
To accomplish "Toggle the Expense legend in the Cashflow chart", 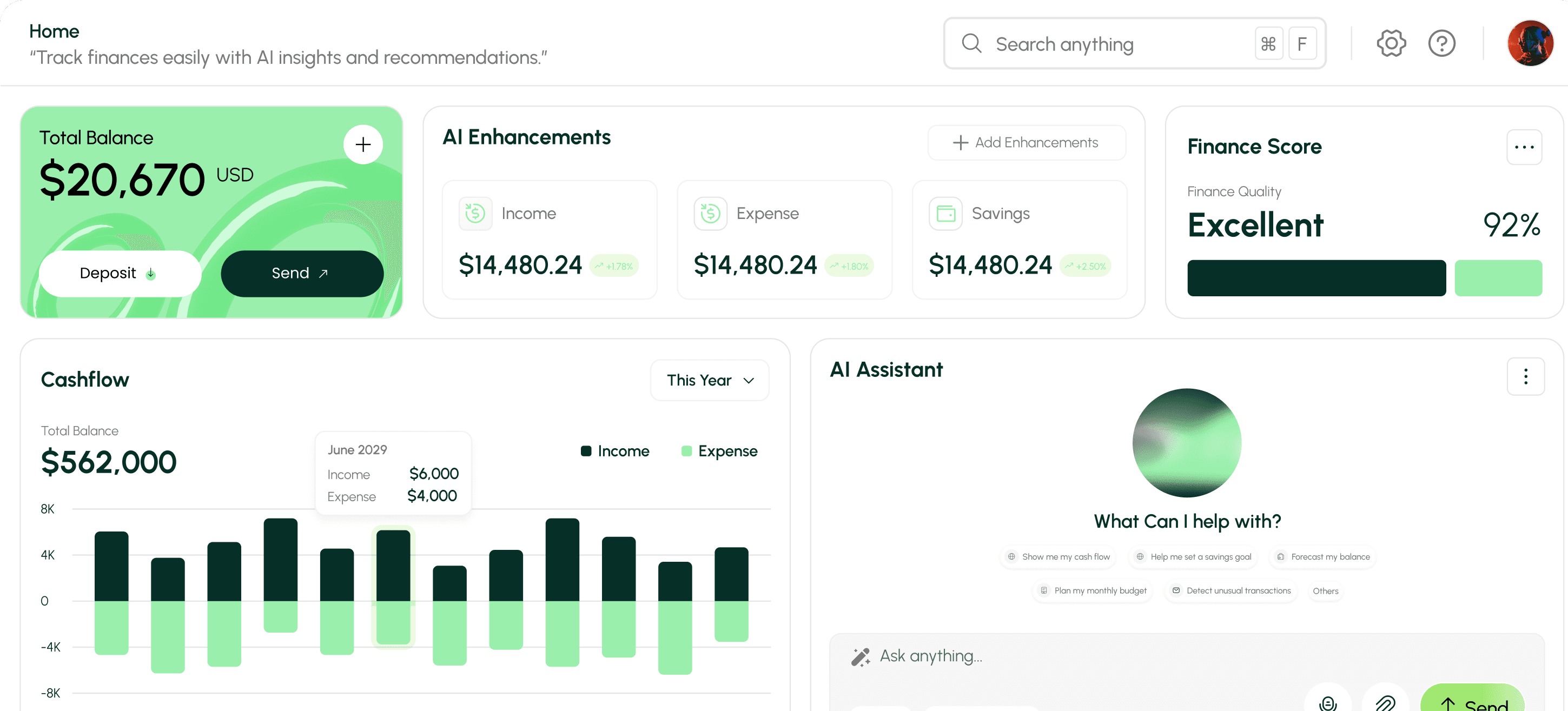I will point(719,450).
